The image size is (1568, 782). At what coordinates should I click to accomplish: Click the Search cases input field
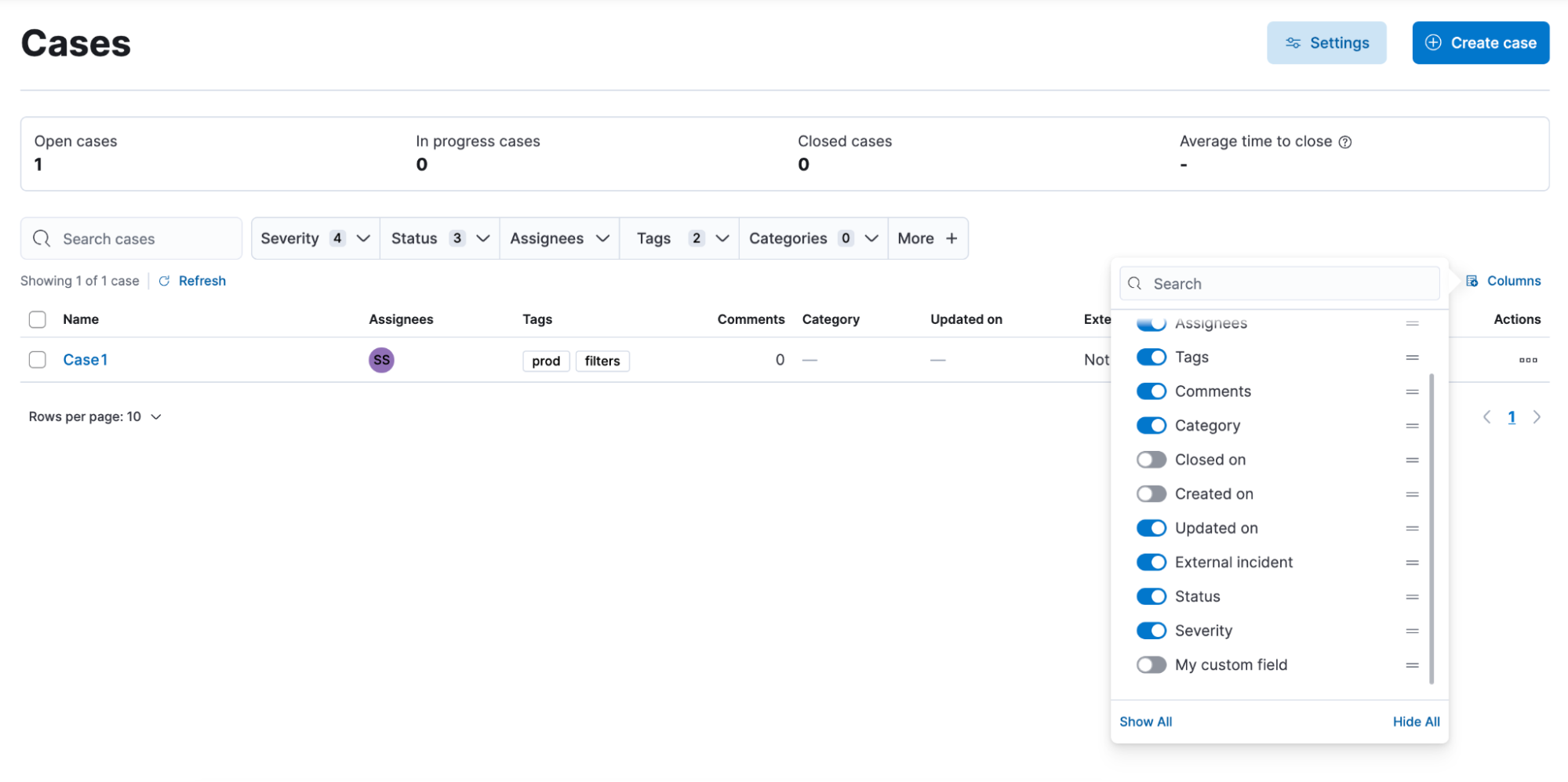(x=141, y=239)
